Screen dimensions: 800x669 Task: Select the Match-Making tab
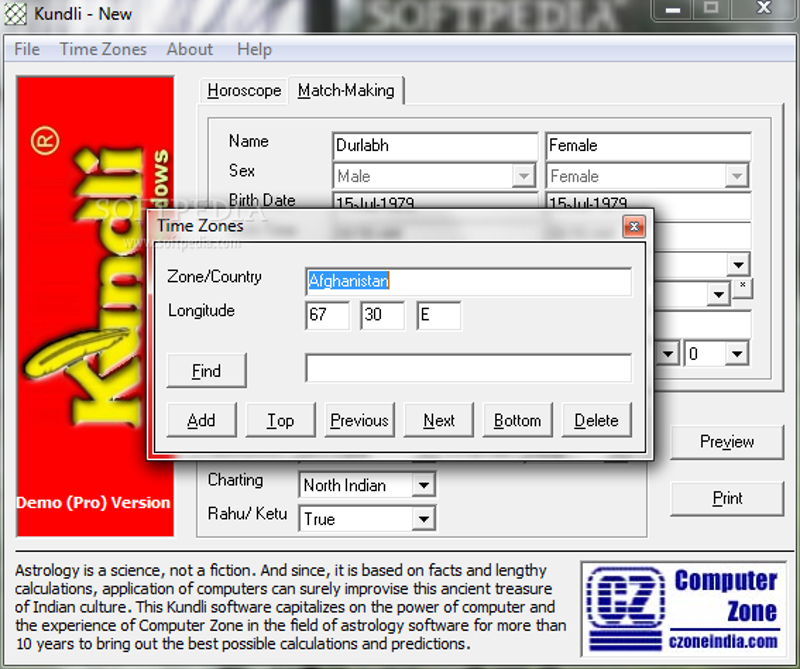click(346, 90)
